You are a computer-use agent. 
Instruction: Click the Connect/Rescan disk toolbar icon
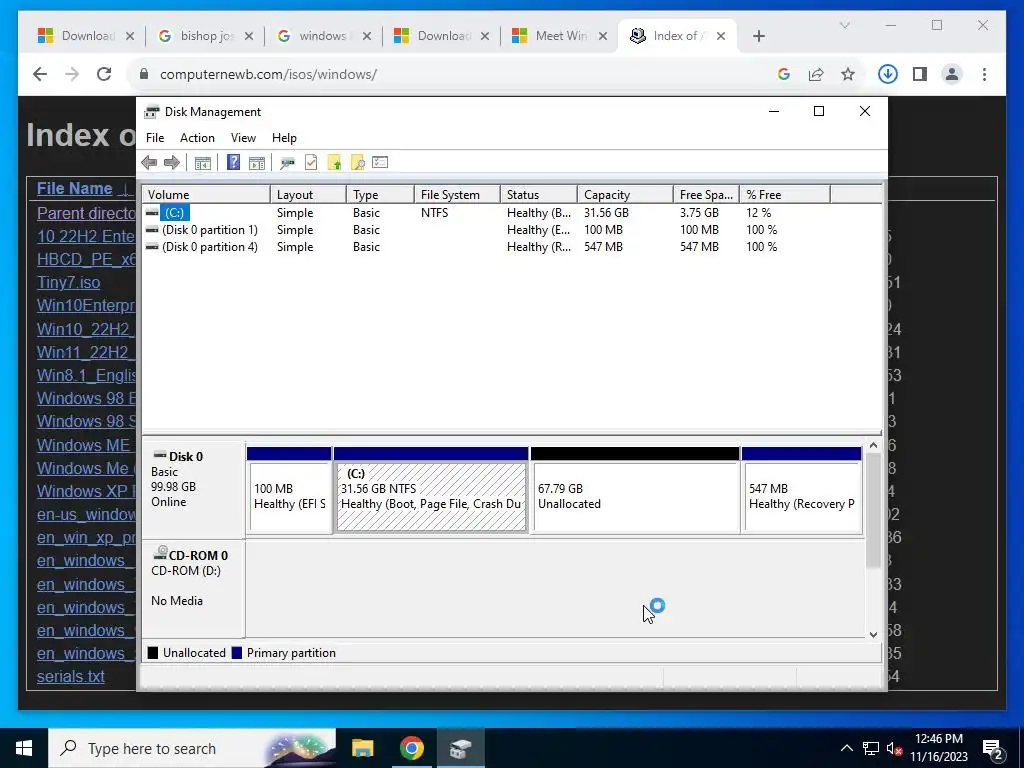click(287, 163)
